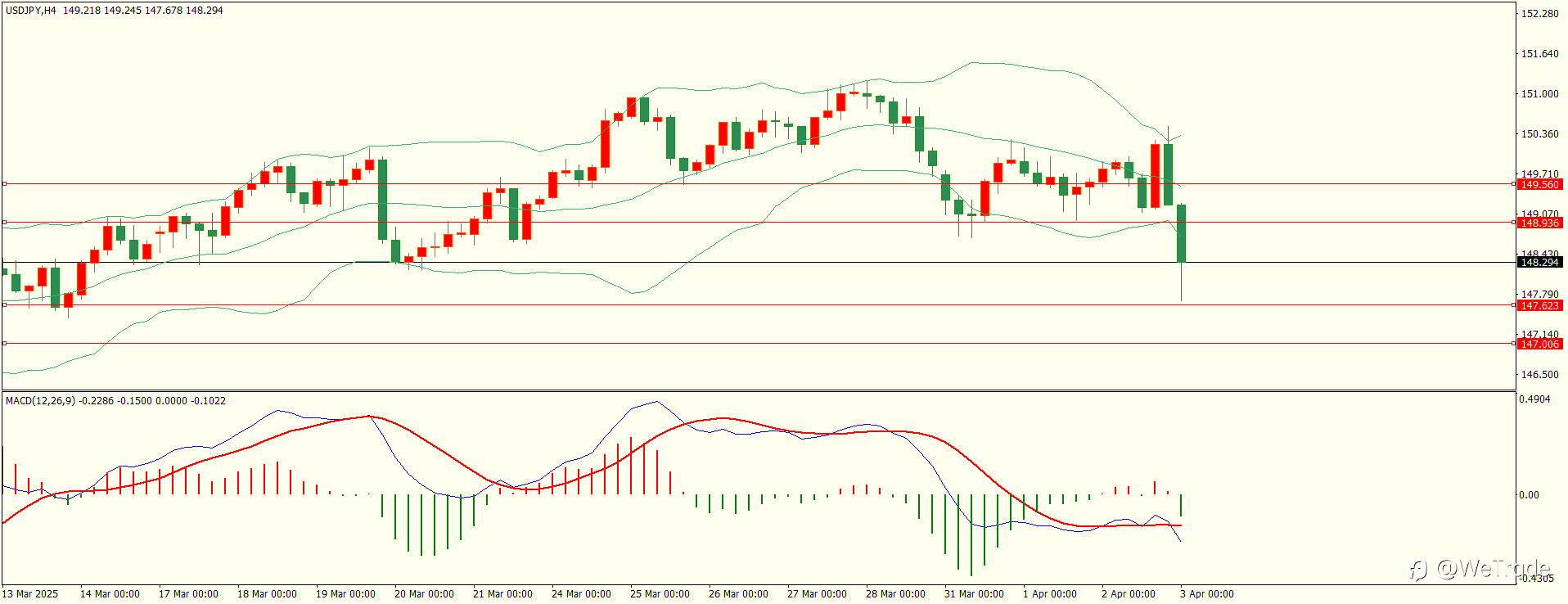Click the 151.640 price scale value
Screen dimensions: 1568x604
tap(1539, 54)
